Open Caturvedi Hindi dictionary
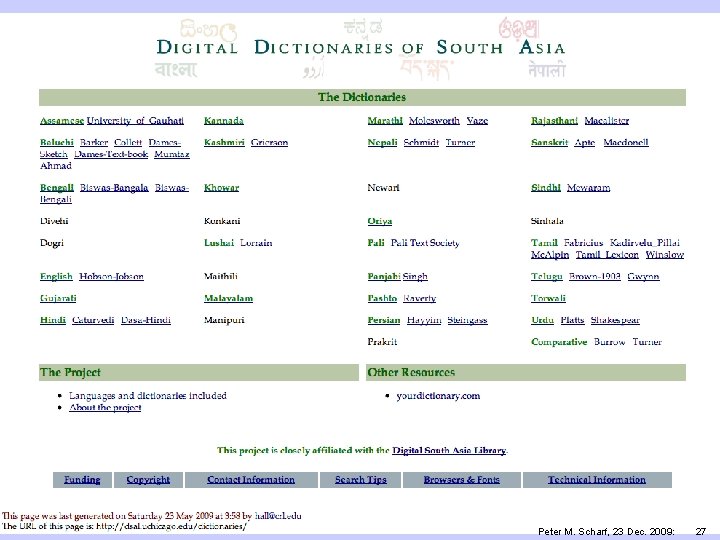The width and height of the screenshot is (720, 540). coord(93,320)
